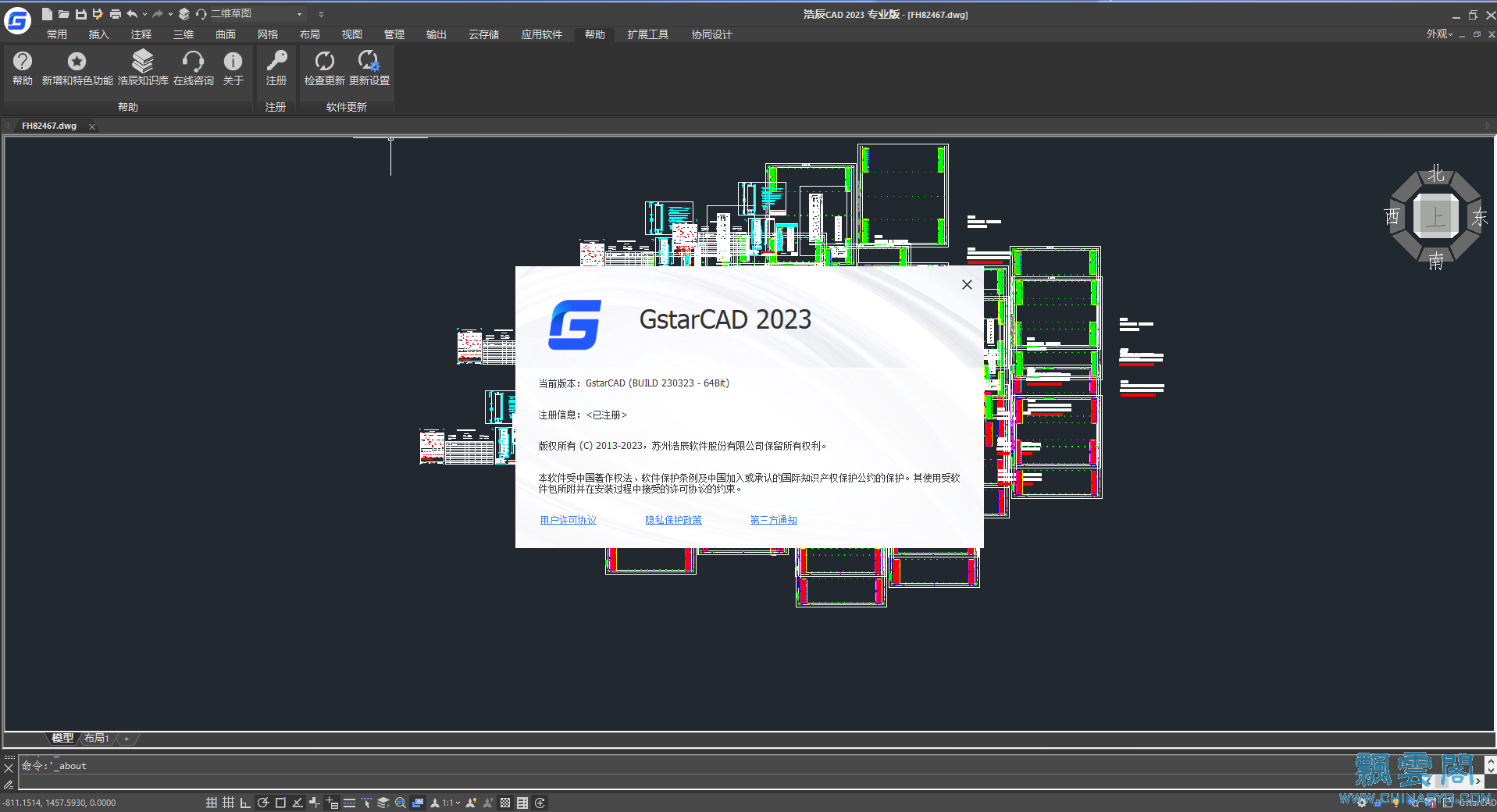The width and height of the screenshot is (1497, 812).
Task: Open the 外观 appearance dropdown
Action: click(1439, 34)
